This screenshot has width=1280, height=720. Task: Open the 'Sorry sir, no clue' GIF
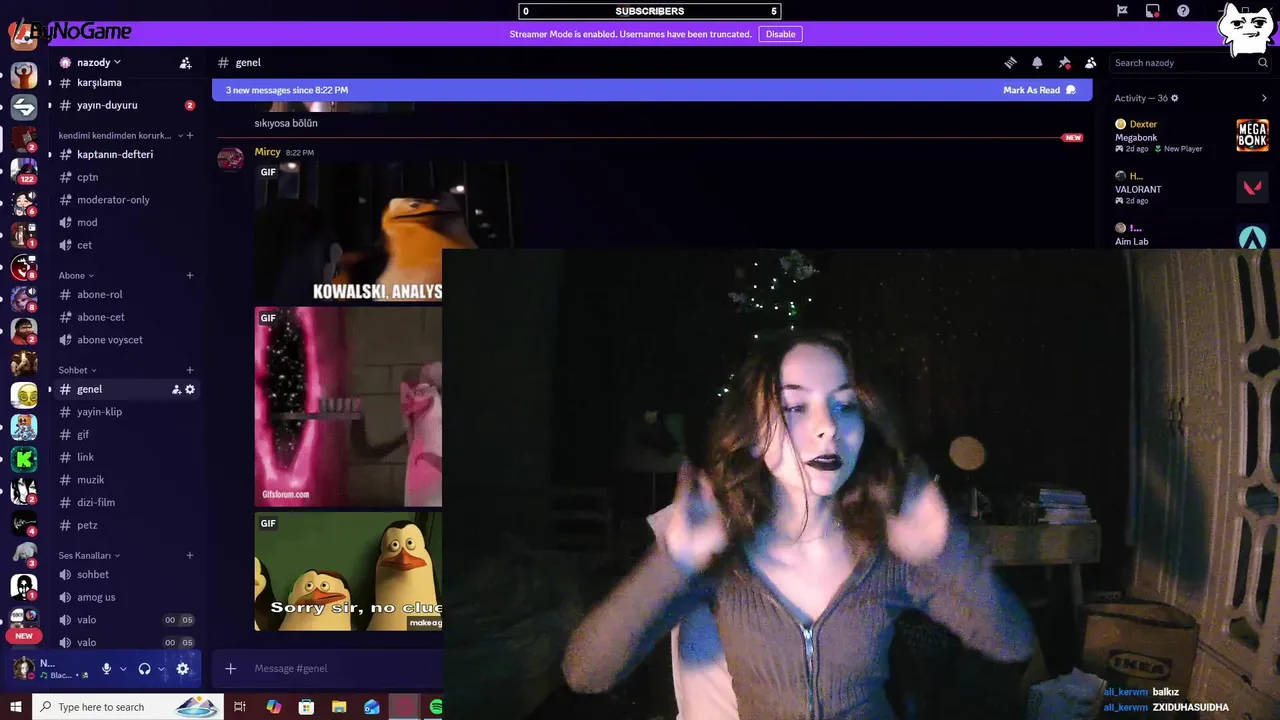[x=348, y=572]
